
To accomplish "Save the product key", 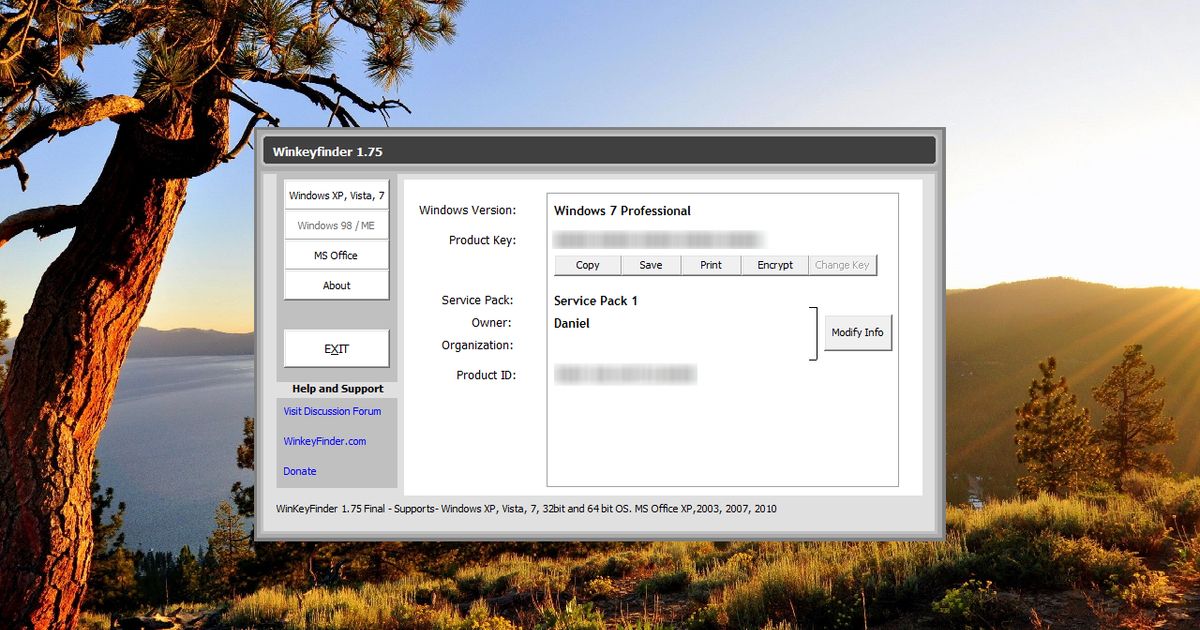I will tap(651, 265).
